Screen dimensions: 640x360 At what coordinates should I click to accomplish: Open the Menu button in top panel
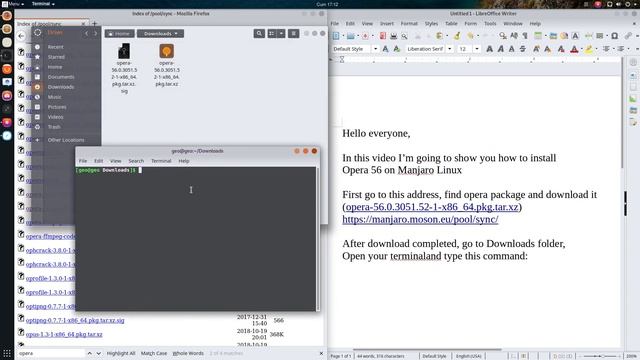pos(13,4)
